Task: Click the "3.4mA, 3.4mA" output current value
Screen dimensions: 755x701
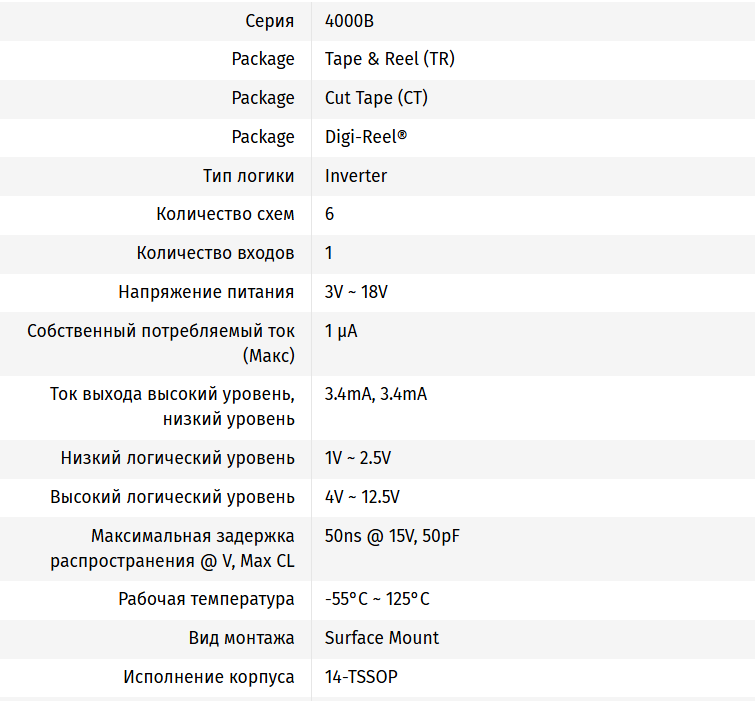Action: 376,394
